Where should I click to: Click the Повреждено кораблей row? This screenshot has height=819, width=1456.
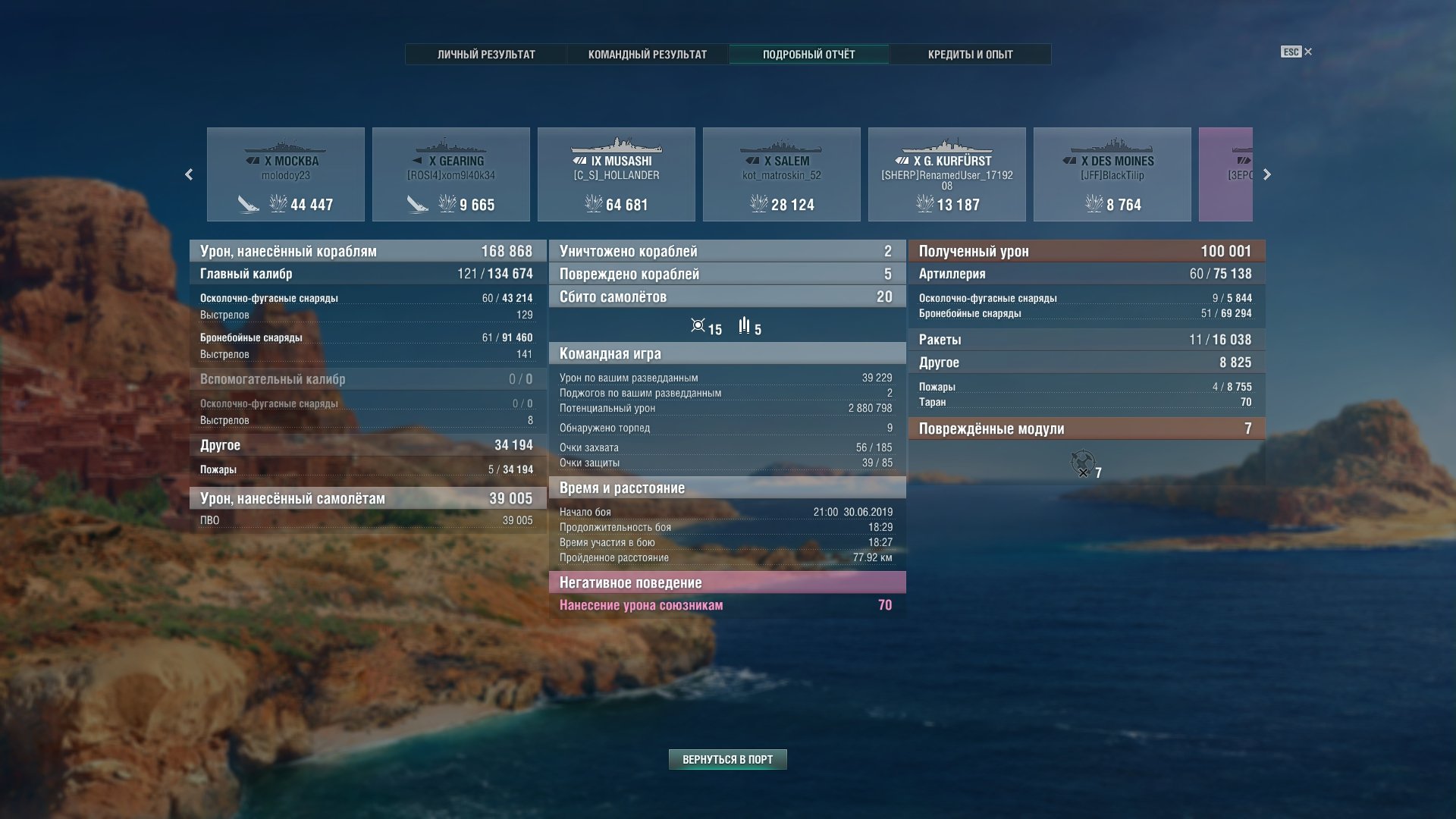point(727,274)
